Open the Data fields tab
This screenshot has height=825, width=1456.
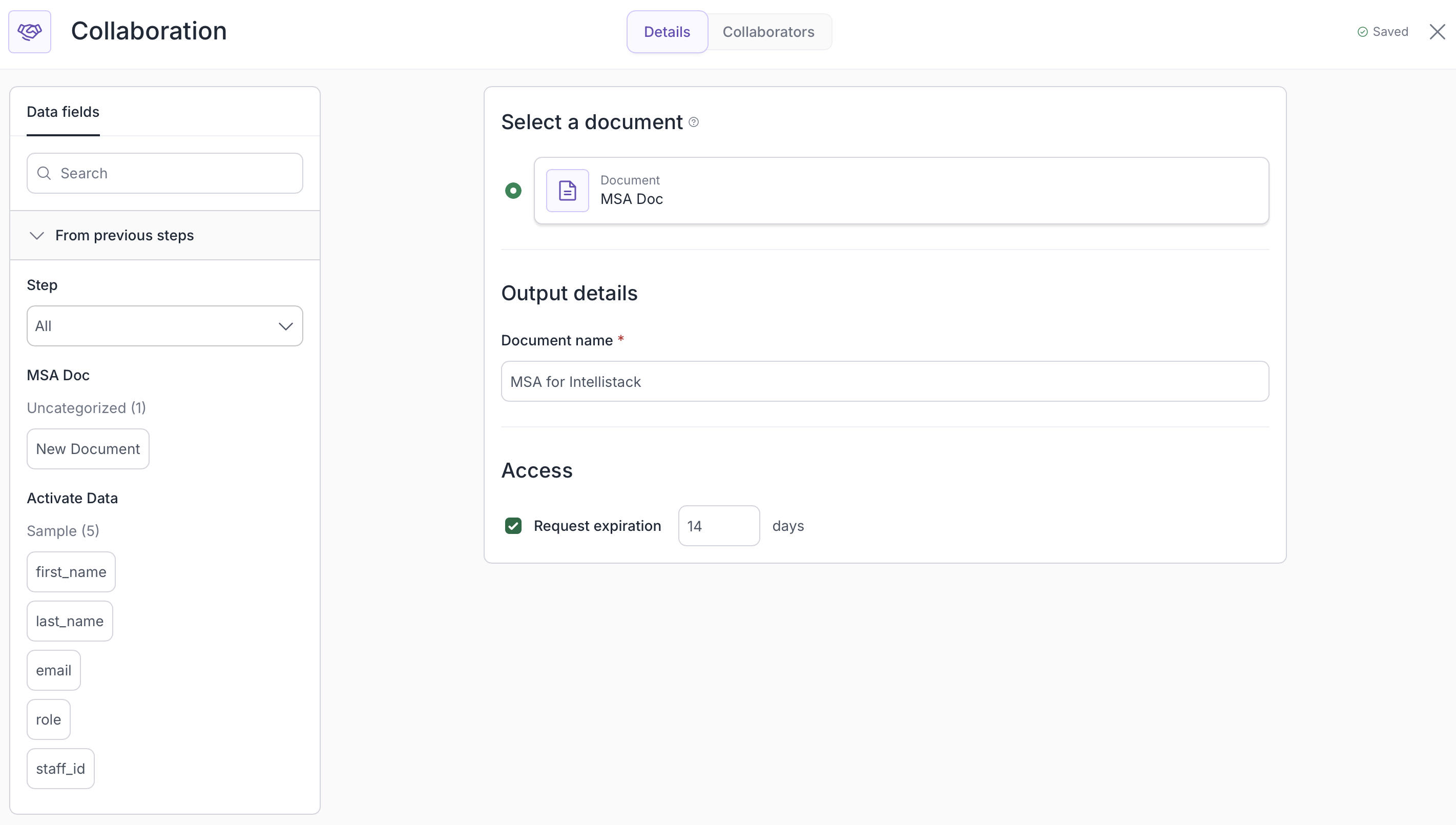63,112
